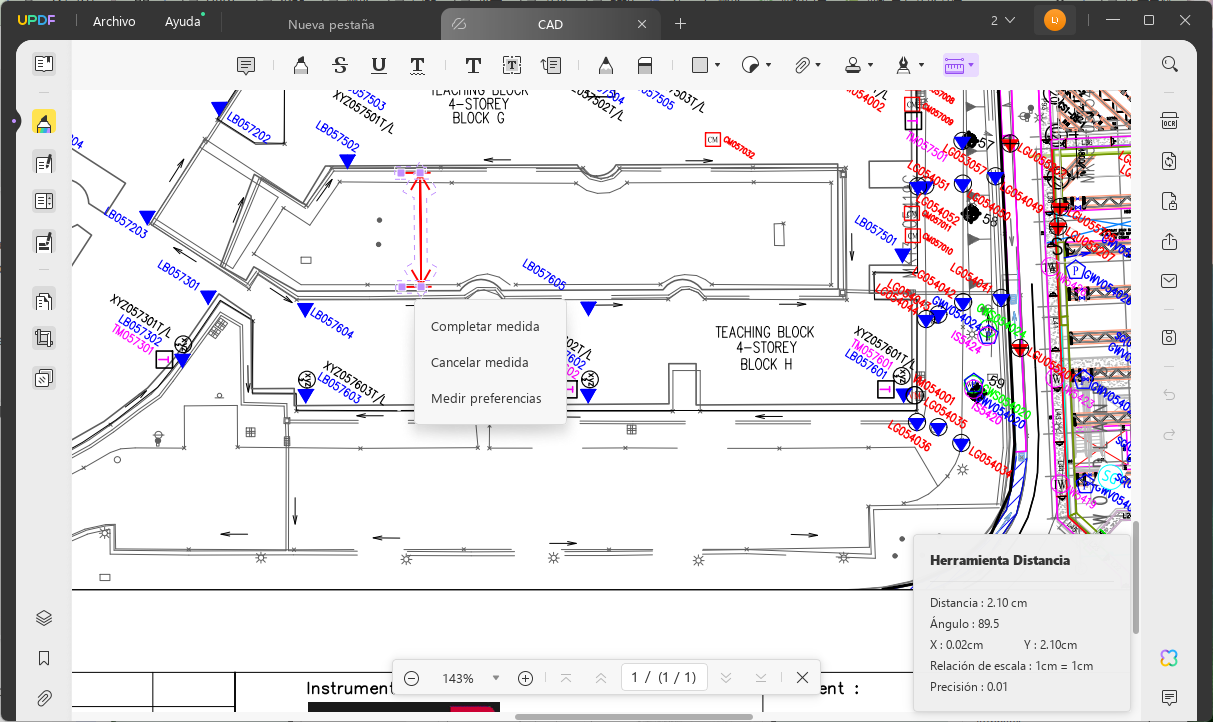
Task: Choose Cancelar medida from context menu
Action: [x=480, y=363]
